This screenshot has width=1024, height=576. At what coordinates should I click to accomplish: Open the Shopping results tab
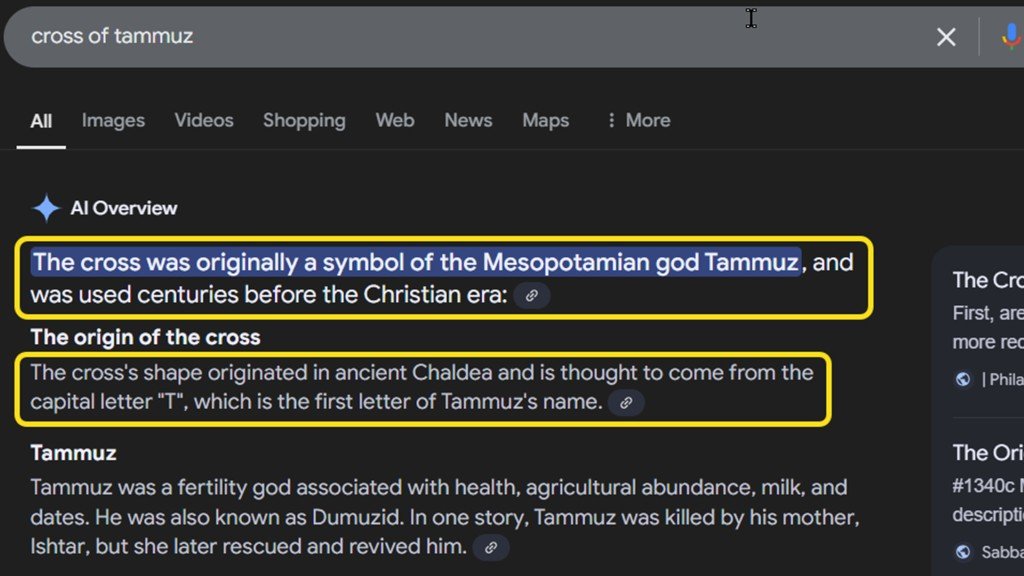point(304,120)
